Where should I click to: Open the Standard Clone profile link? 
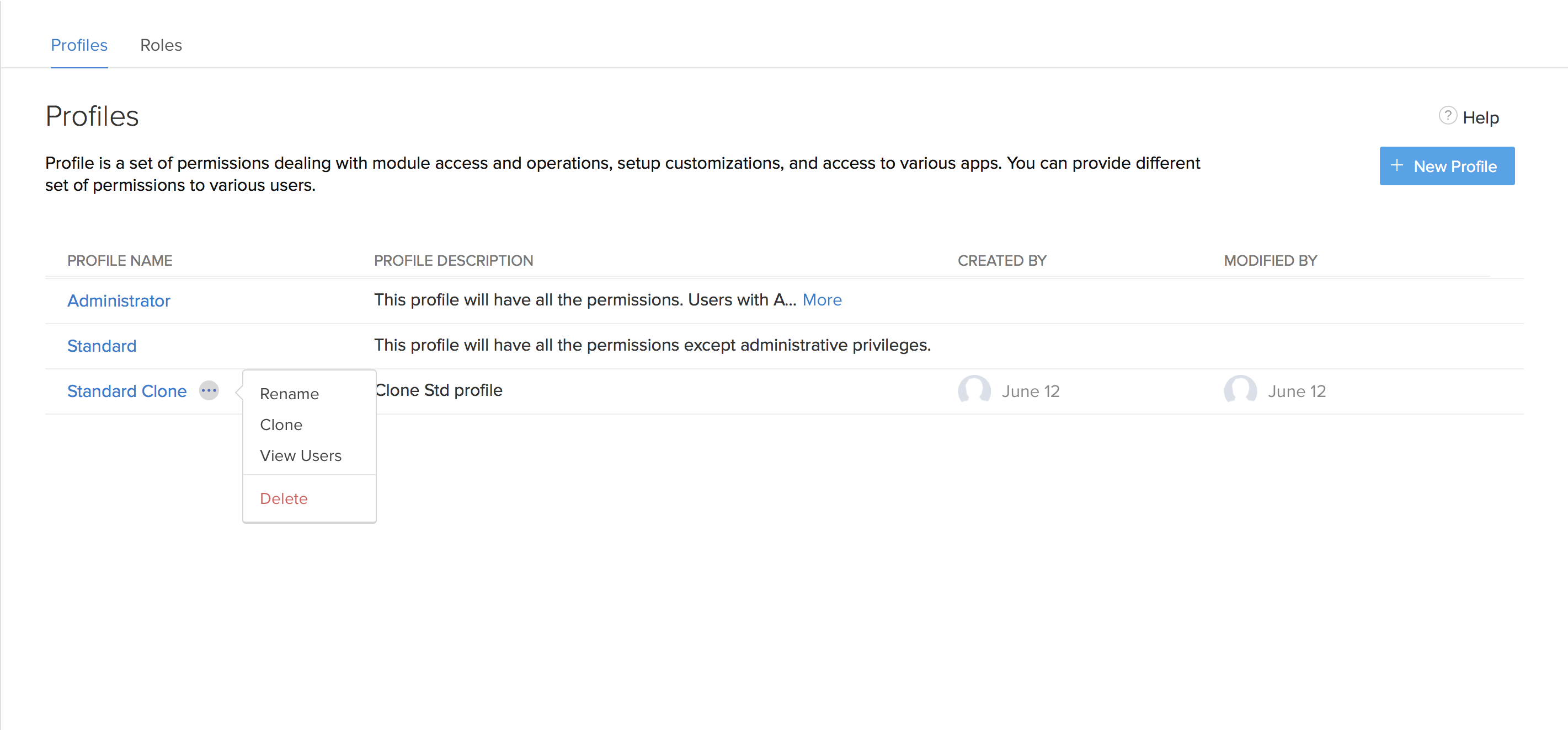(126, 390)
